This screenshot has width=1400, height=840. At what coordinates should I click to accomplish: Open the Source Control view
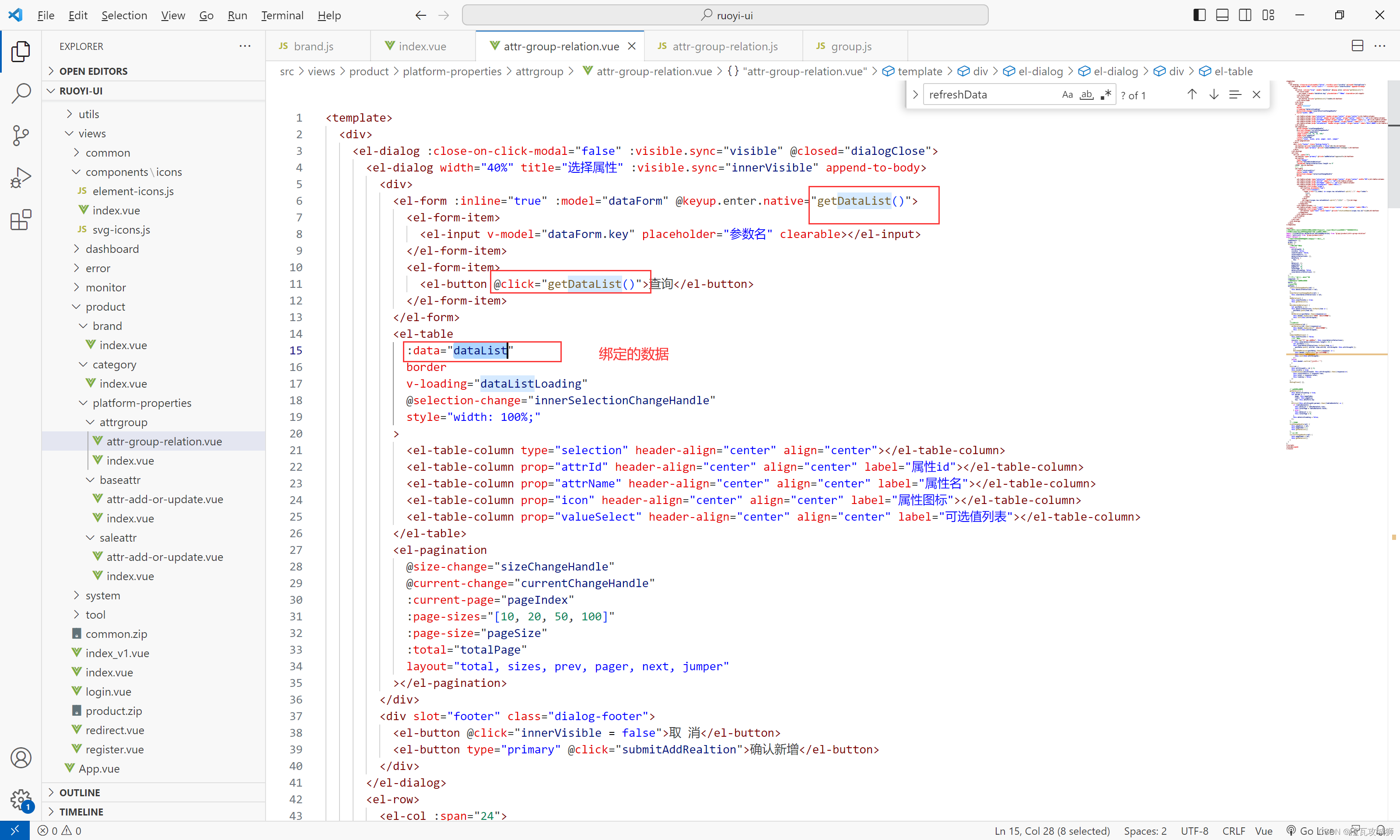(21, 136)
